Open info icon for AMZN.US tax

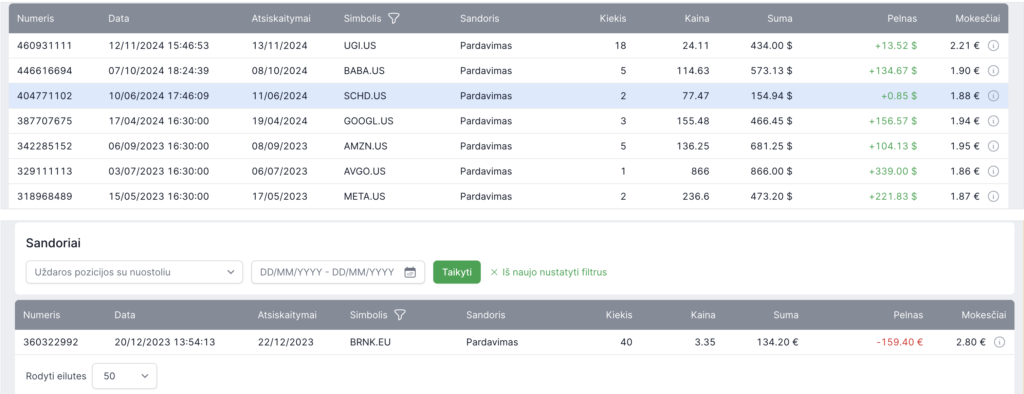(x=993, y=146)
